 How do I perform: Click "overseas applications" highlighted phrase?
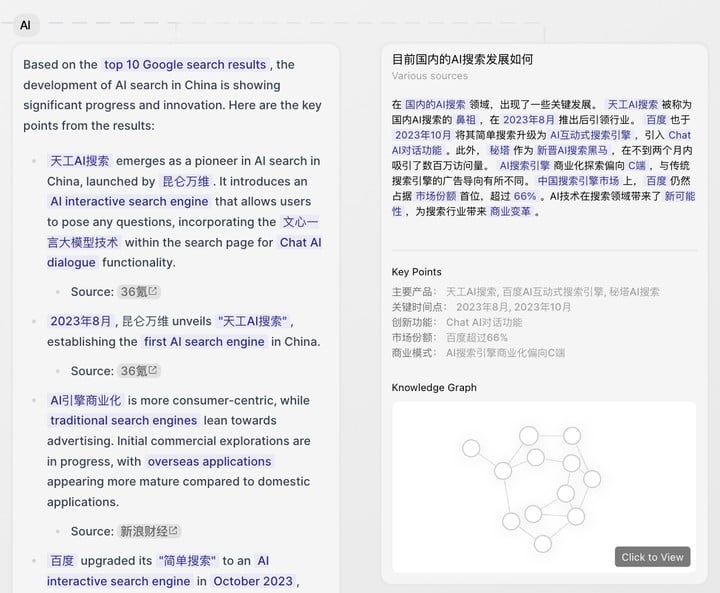pyautogui.click(x=208, y=462)
